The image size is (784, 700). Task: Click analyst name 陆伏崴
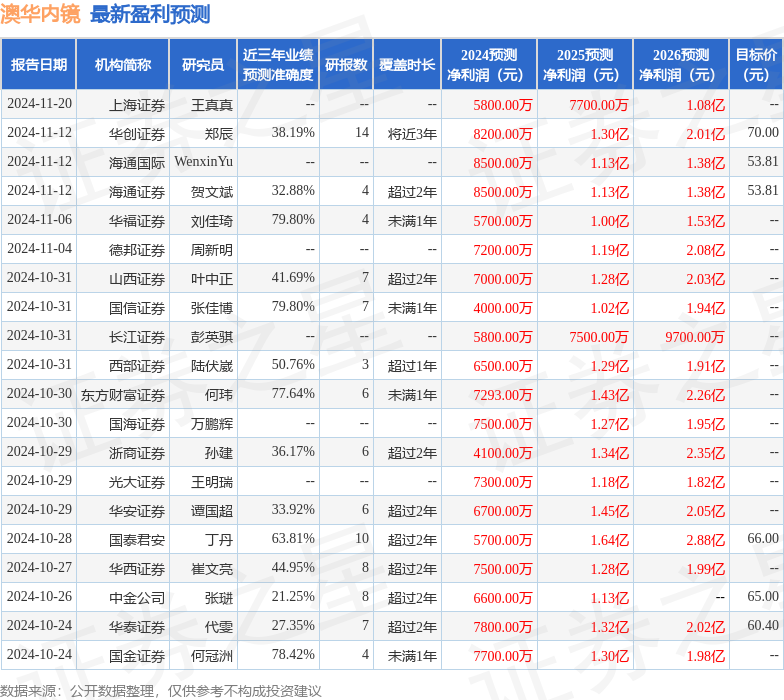pos(212,366)
